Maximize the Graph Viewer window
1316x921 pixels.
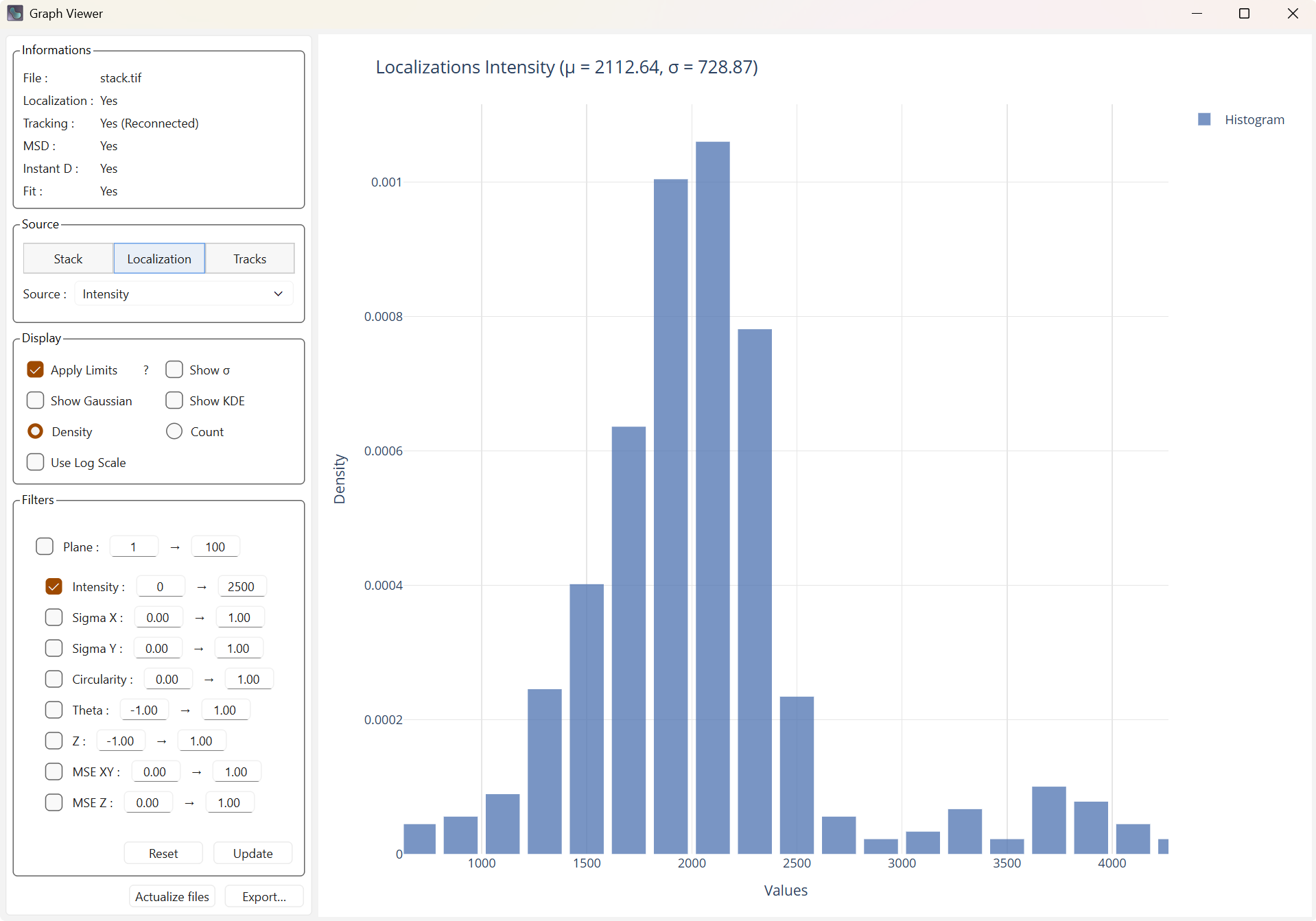1244,14
